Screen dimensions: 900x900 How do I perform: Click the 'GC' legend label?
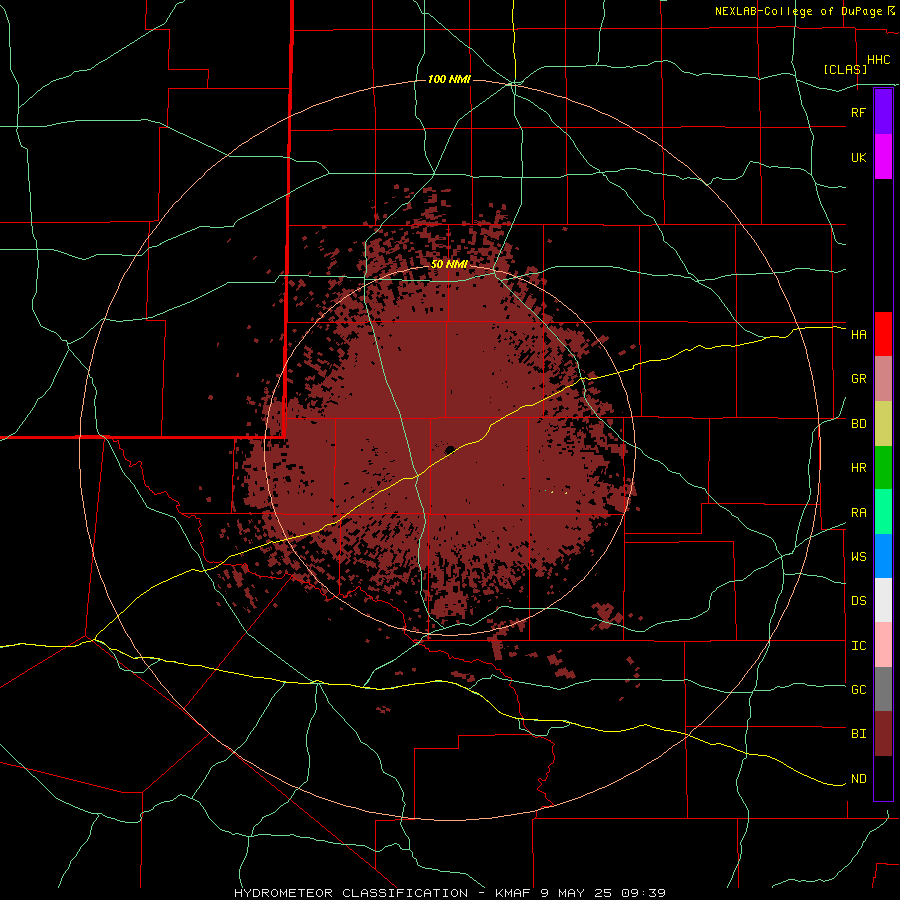[858, 690]
